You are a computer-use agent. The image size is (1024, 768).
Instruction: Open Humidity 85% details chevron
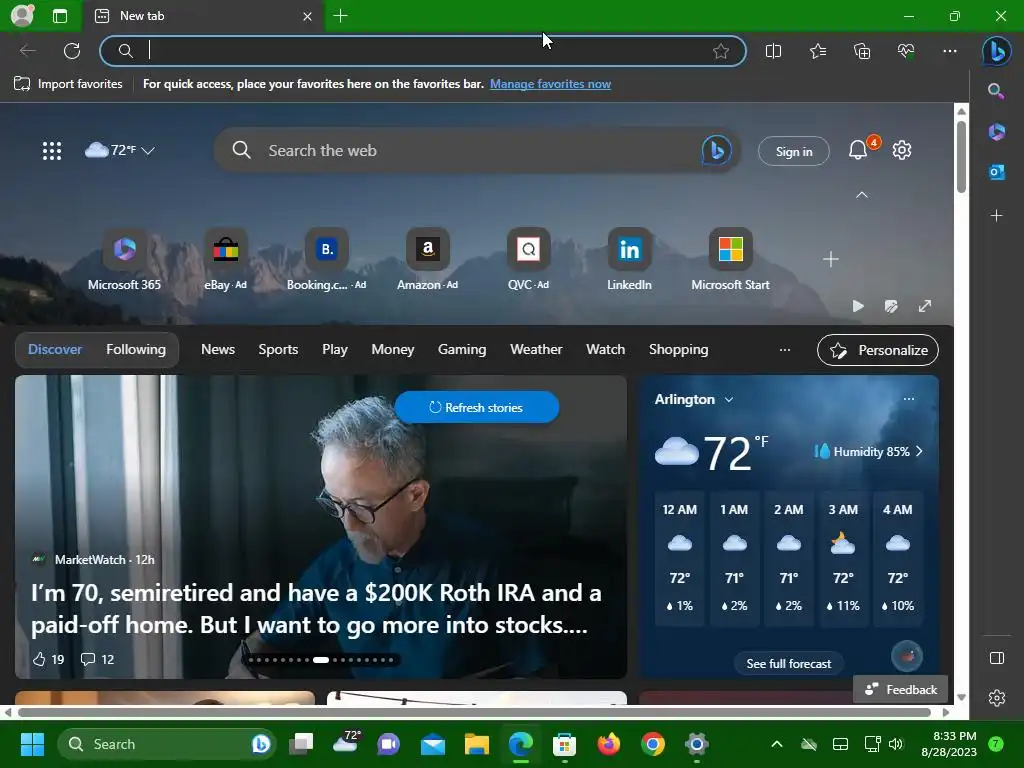click(920, 451)
